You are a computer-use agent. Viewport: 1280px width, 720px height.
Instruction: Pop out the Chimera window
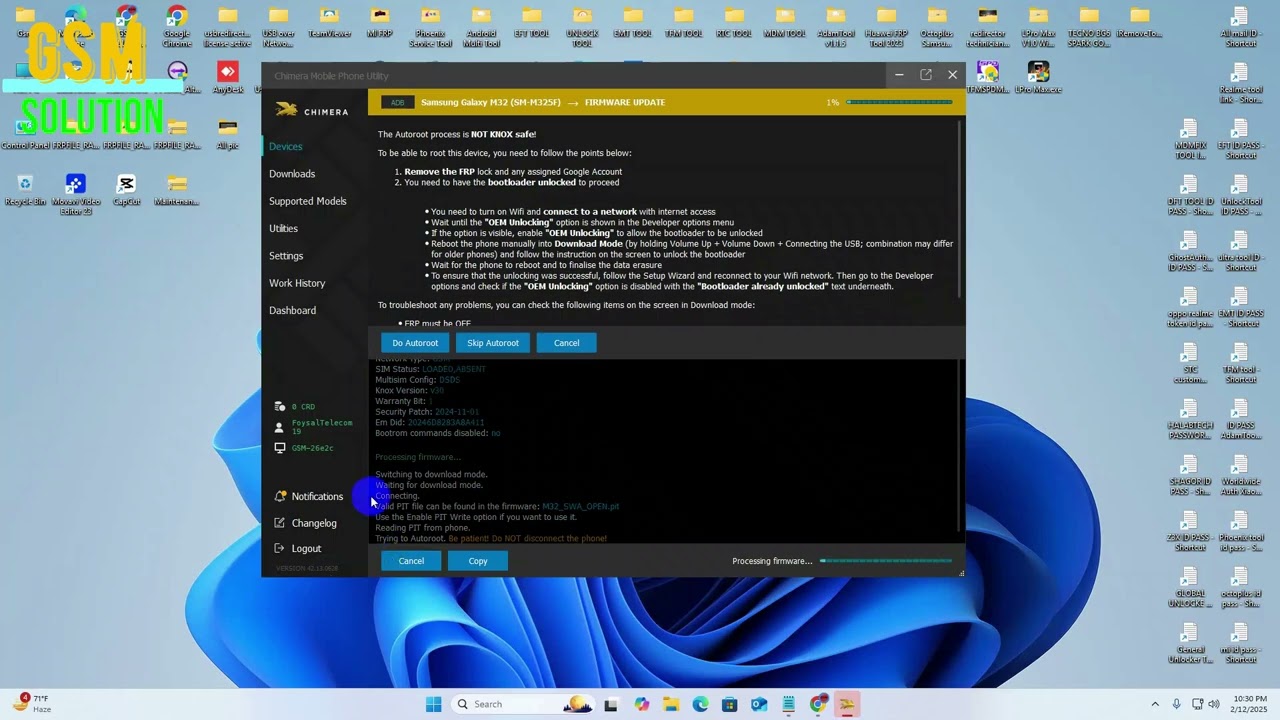tap(926, 75)
